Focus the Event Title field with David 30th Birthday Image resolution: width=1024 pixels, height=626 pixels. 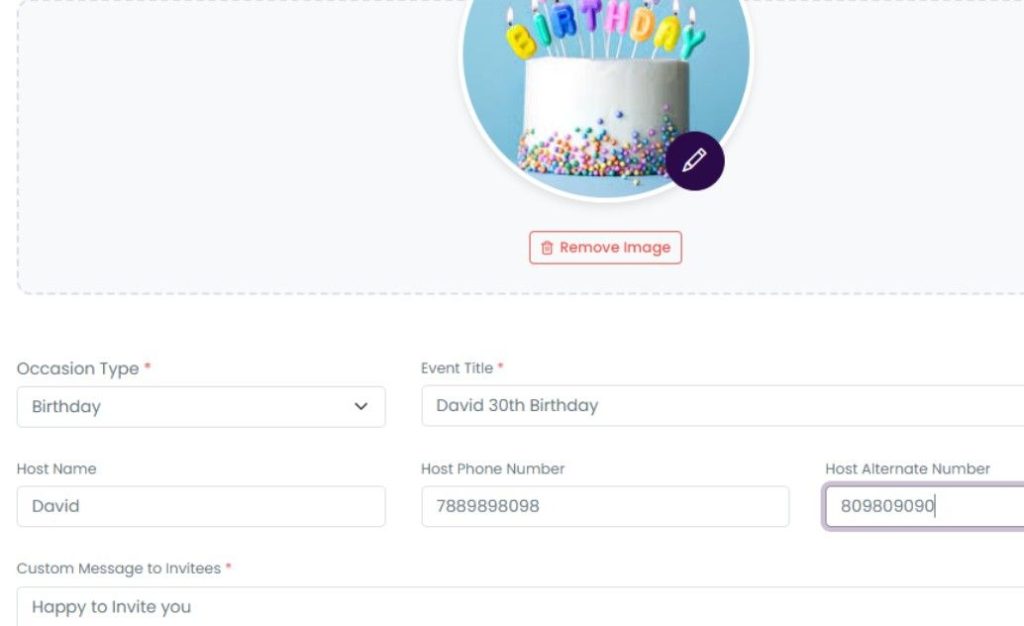[x=720, y=406]
